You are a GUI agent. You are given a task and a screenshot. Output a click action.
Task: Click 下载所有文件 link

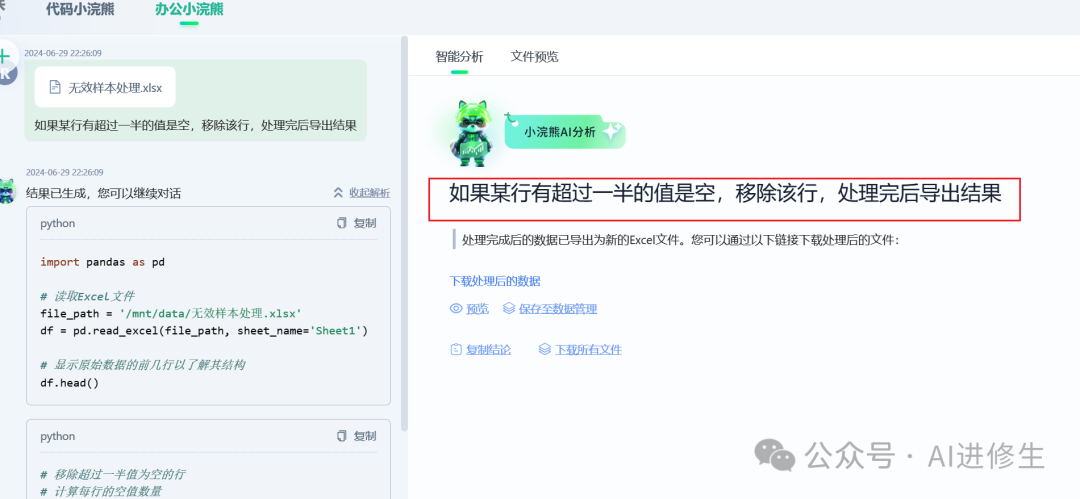tap(588, 349)
